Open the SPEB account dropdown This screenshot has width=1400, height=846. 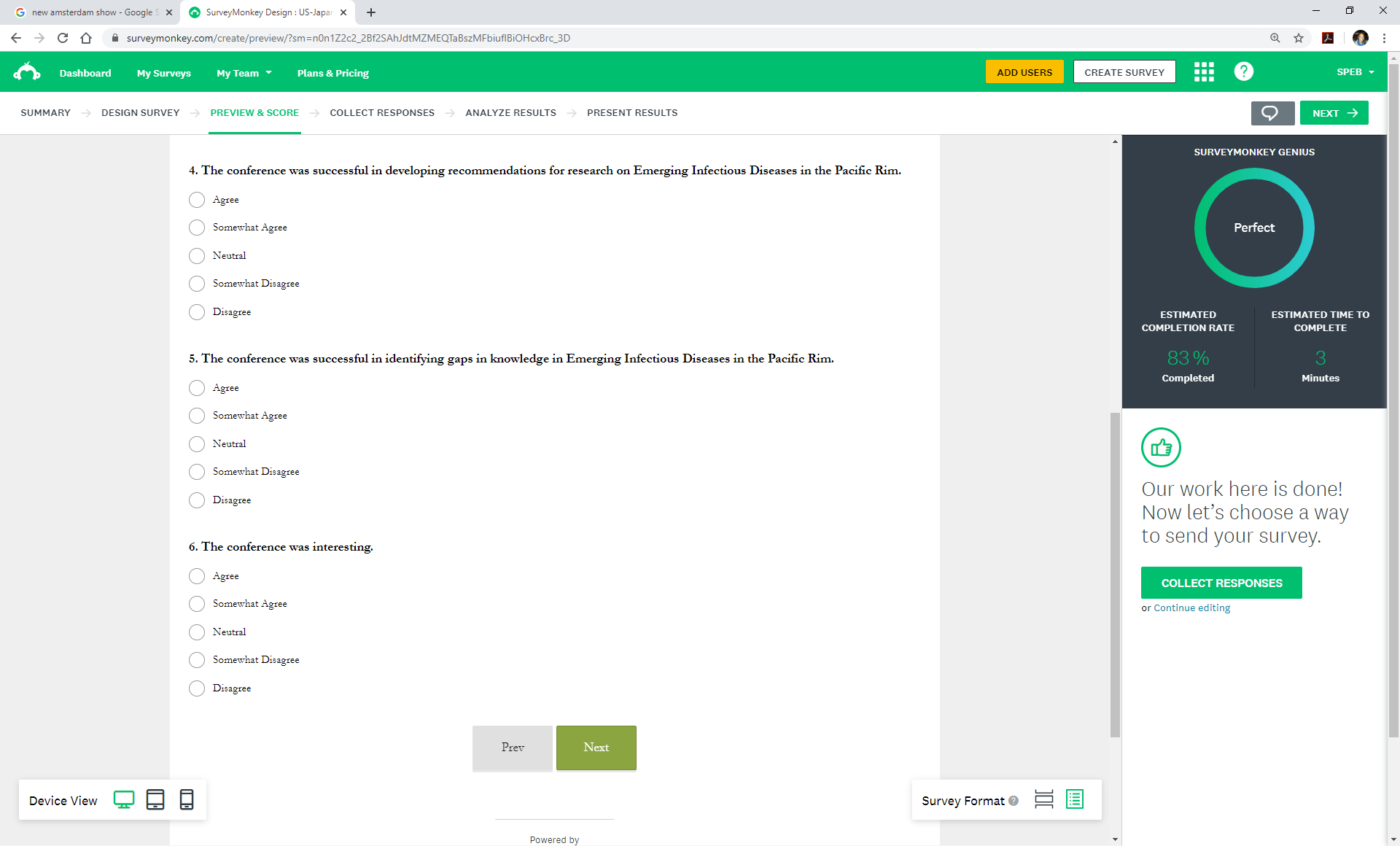tap(1355, 72)
